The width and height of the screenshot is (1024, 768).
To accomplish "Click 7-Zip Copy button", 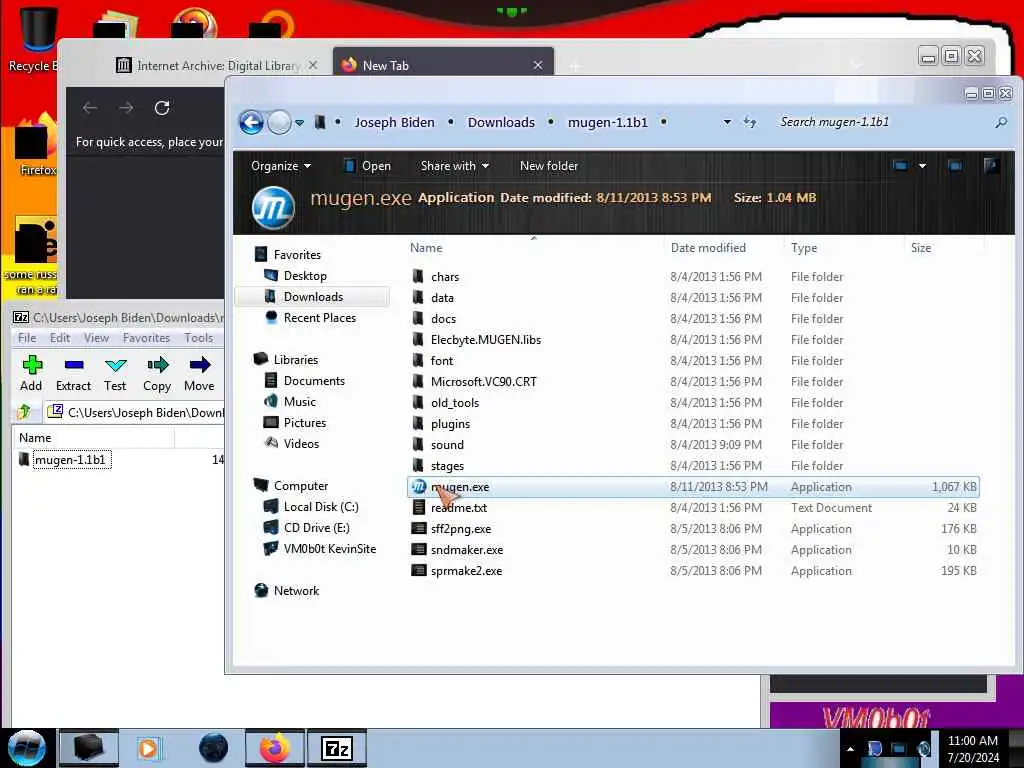I will tap(157, 374).
